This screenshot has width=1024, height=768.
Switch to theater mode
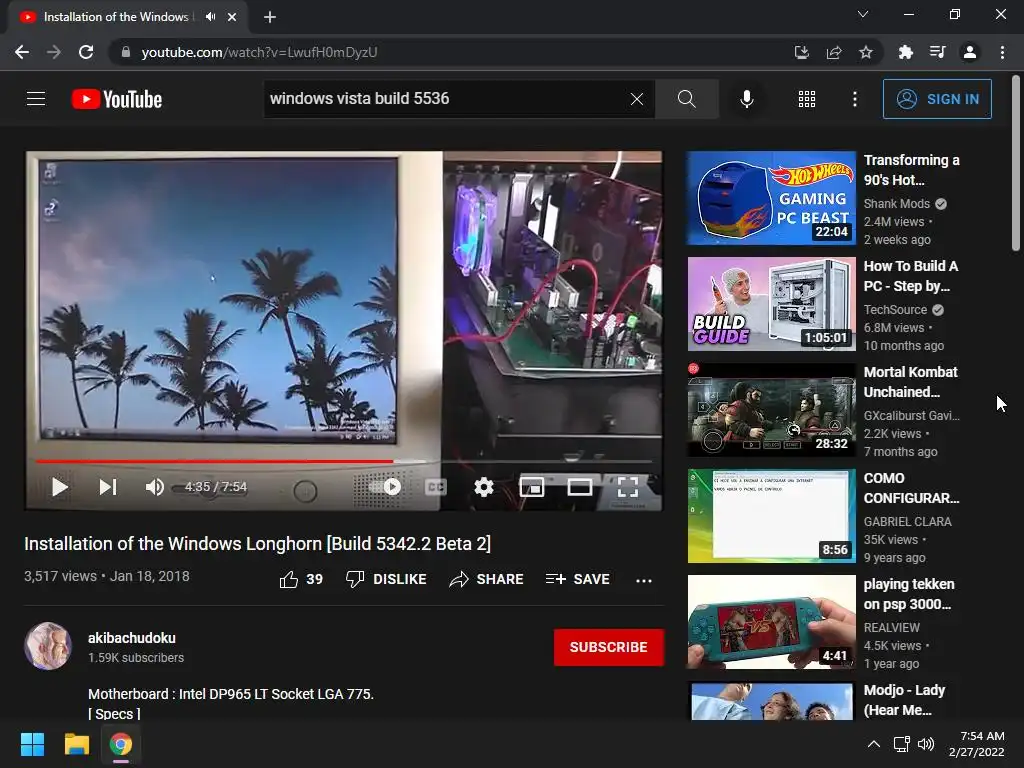[x=580, y=487]
